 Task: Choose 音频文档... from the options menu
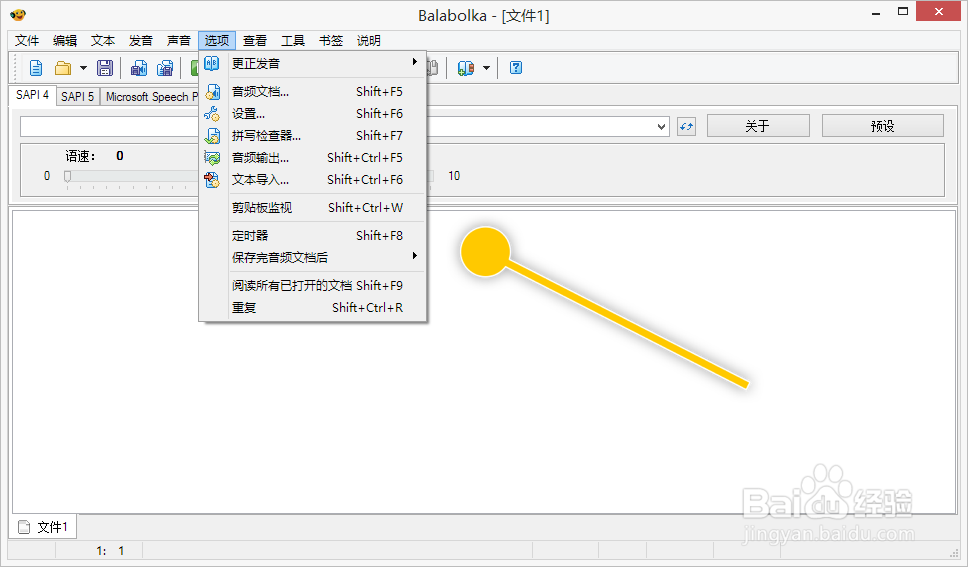pyautogui.click(x=312, y=92)
